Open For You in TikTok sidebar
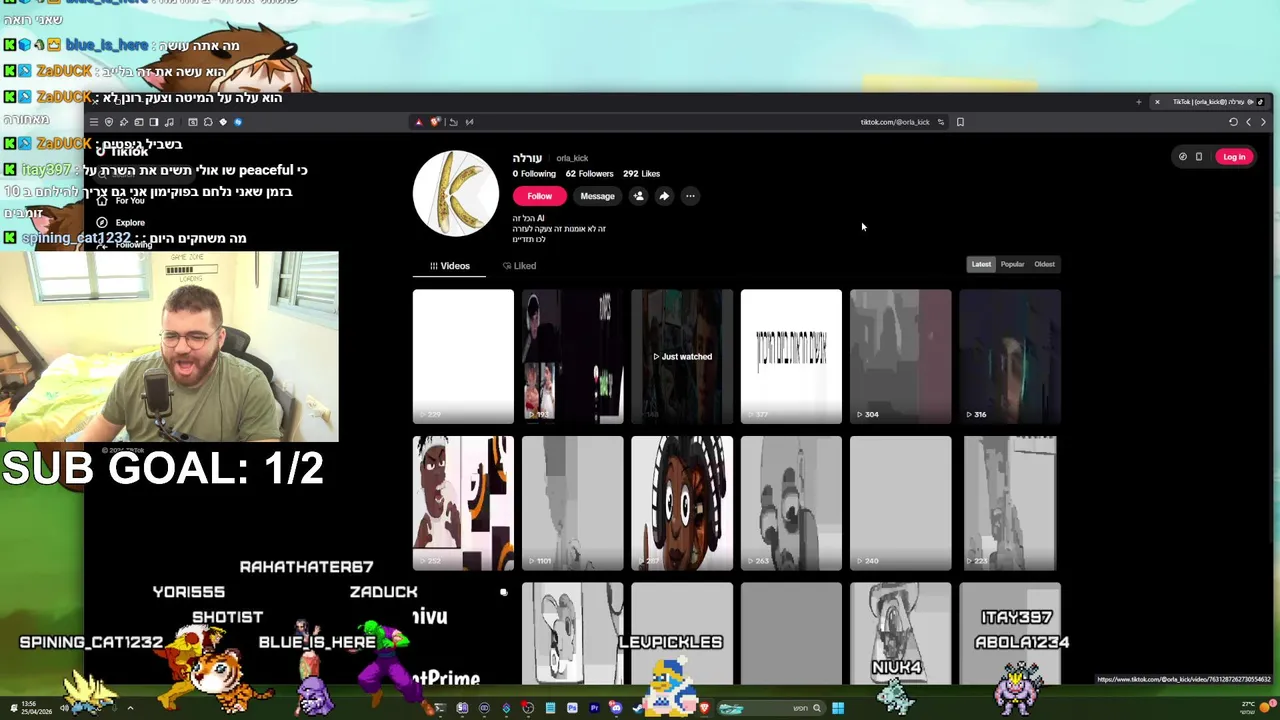The width and height of the screenshot is (1280, 720). click(x=121, y=200)
